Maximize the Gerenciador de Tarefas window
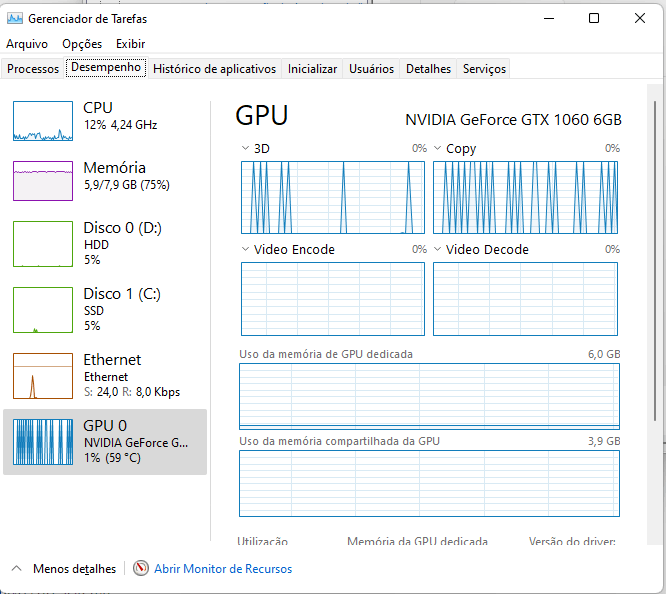666x594 pixels. click(x=594, y=18)
